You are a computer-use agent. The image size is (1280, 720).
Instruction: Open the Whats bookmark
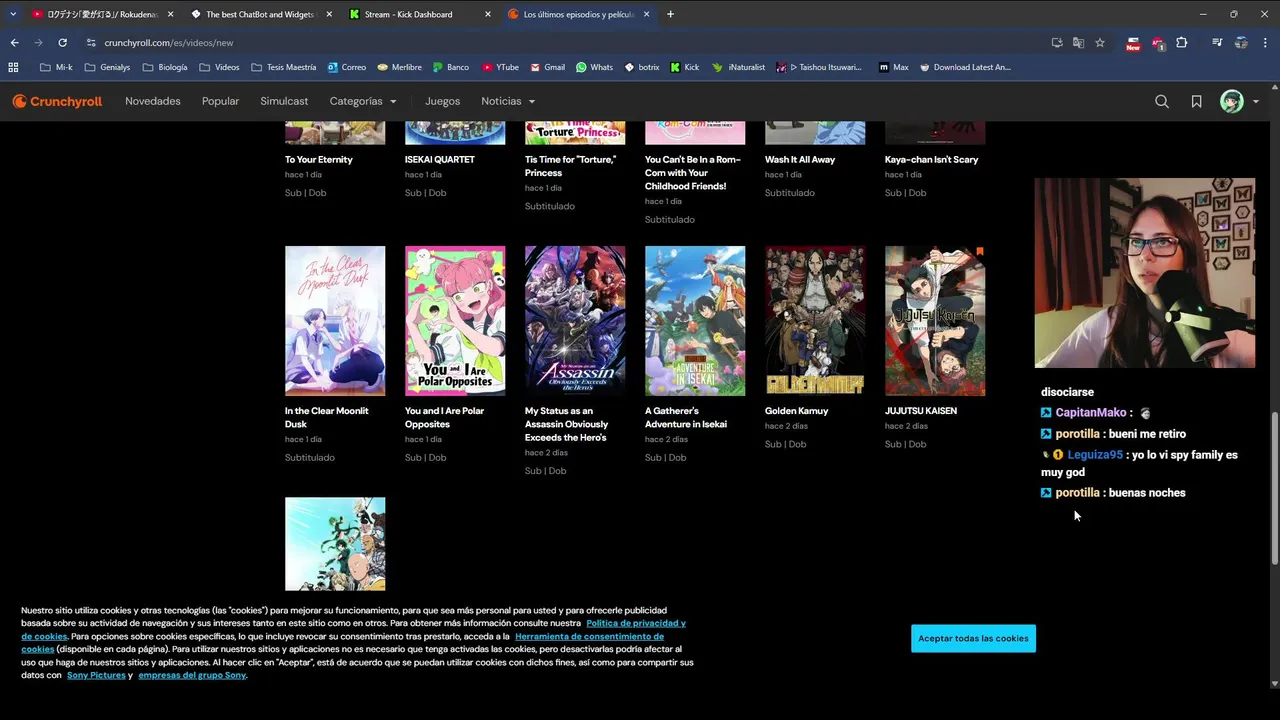tap(595, 67)
